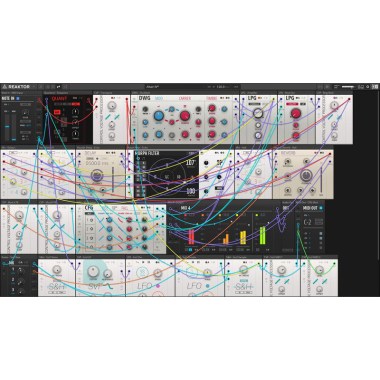Click the big white knob on the first LPG block
This screenshot has width=380, height=380.
tap(258, 113)
